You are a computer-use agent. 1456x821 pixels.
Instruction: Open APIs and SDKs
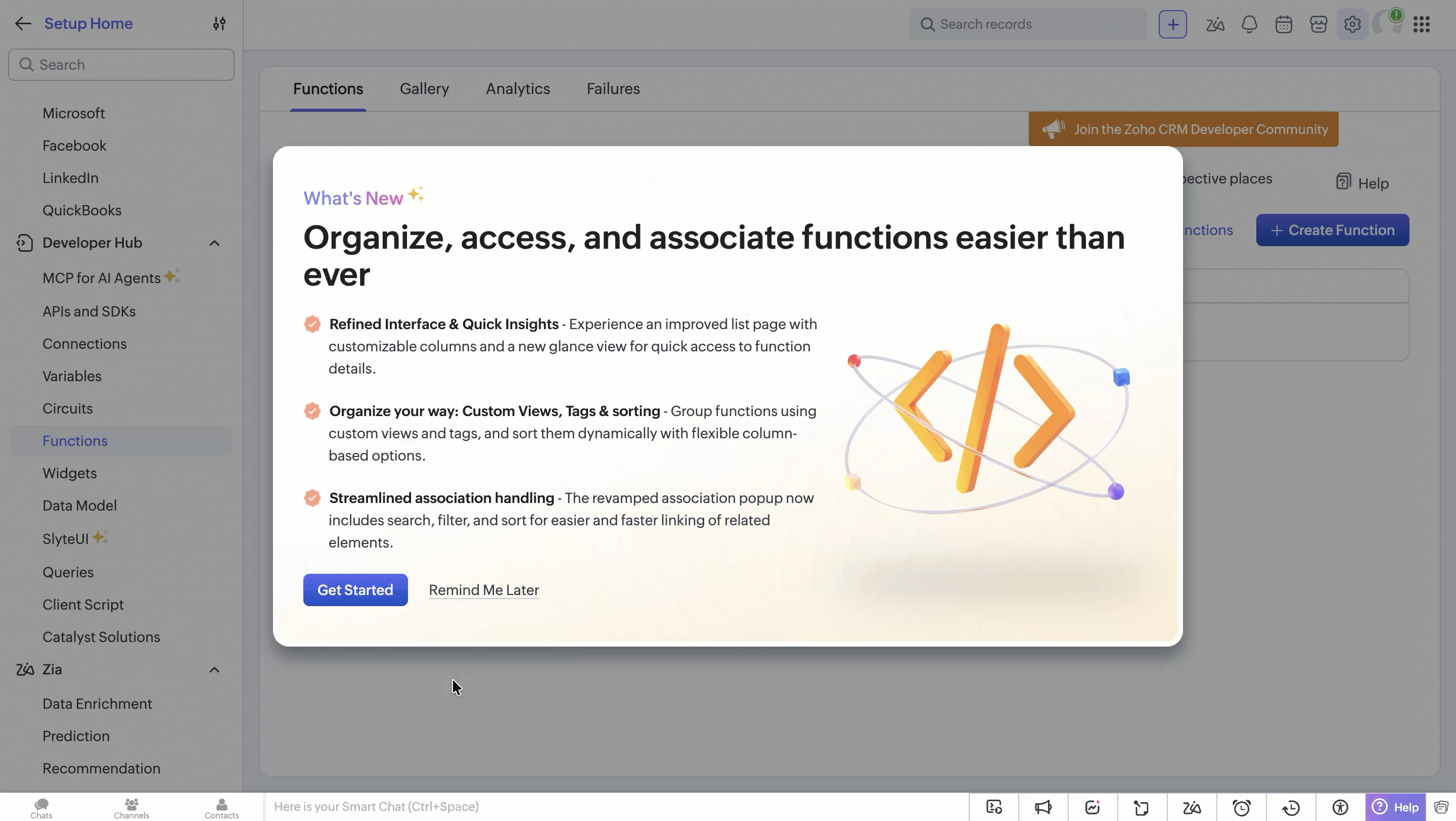(x=89, y=311)
